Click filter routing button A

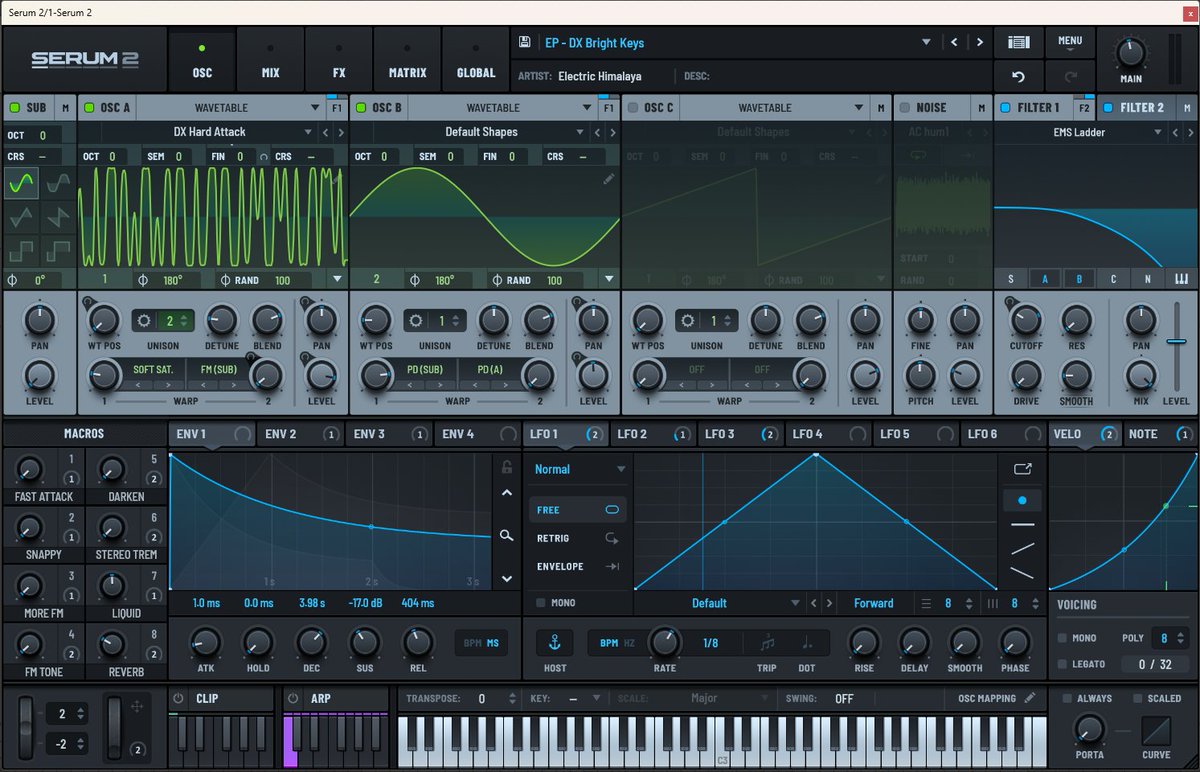pyautogui.click(x=1045, y=279)
